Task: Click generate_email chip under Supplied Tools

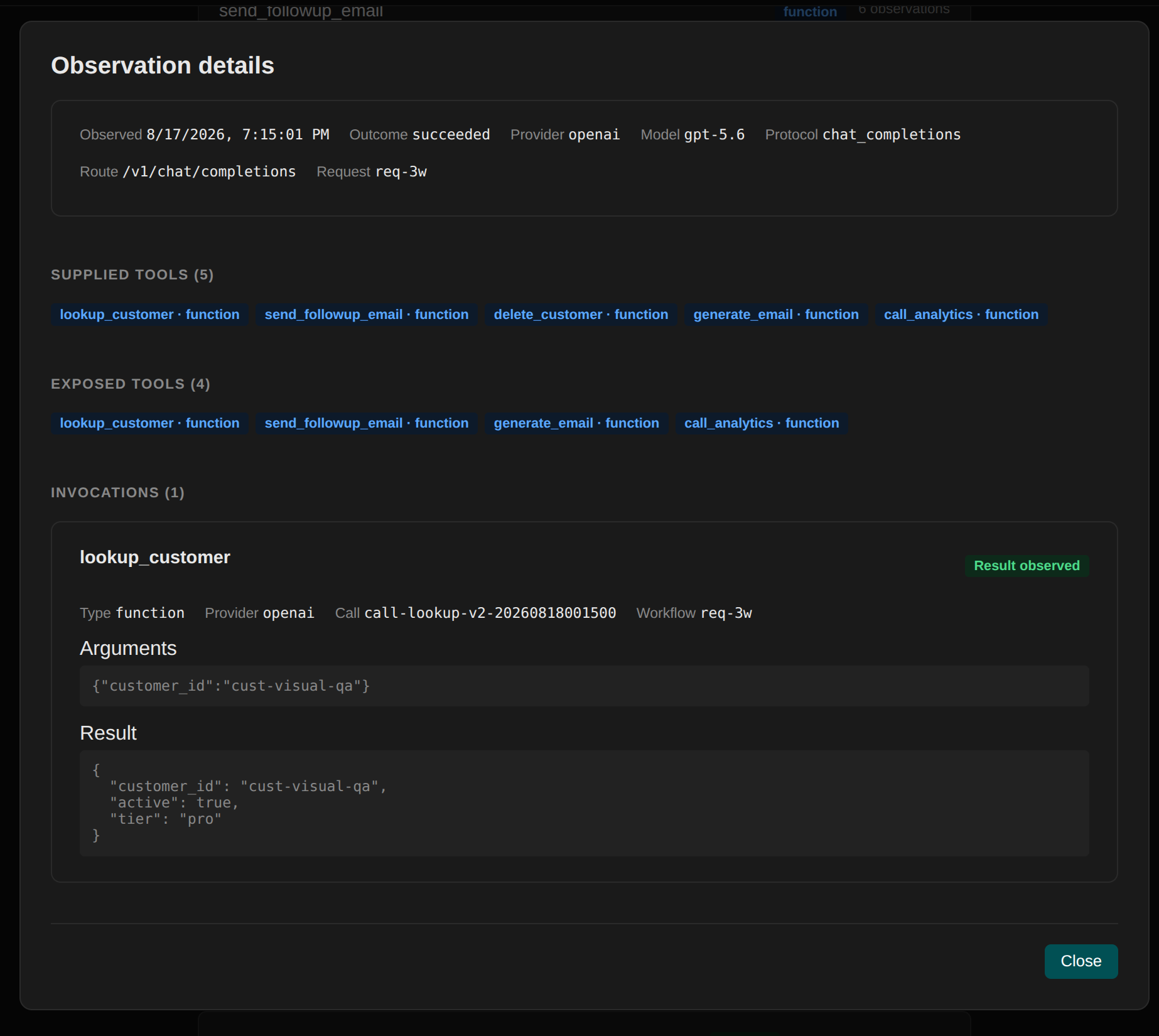Action: [x=776, y=315]
